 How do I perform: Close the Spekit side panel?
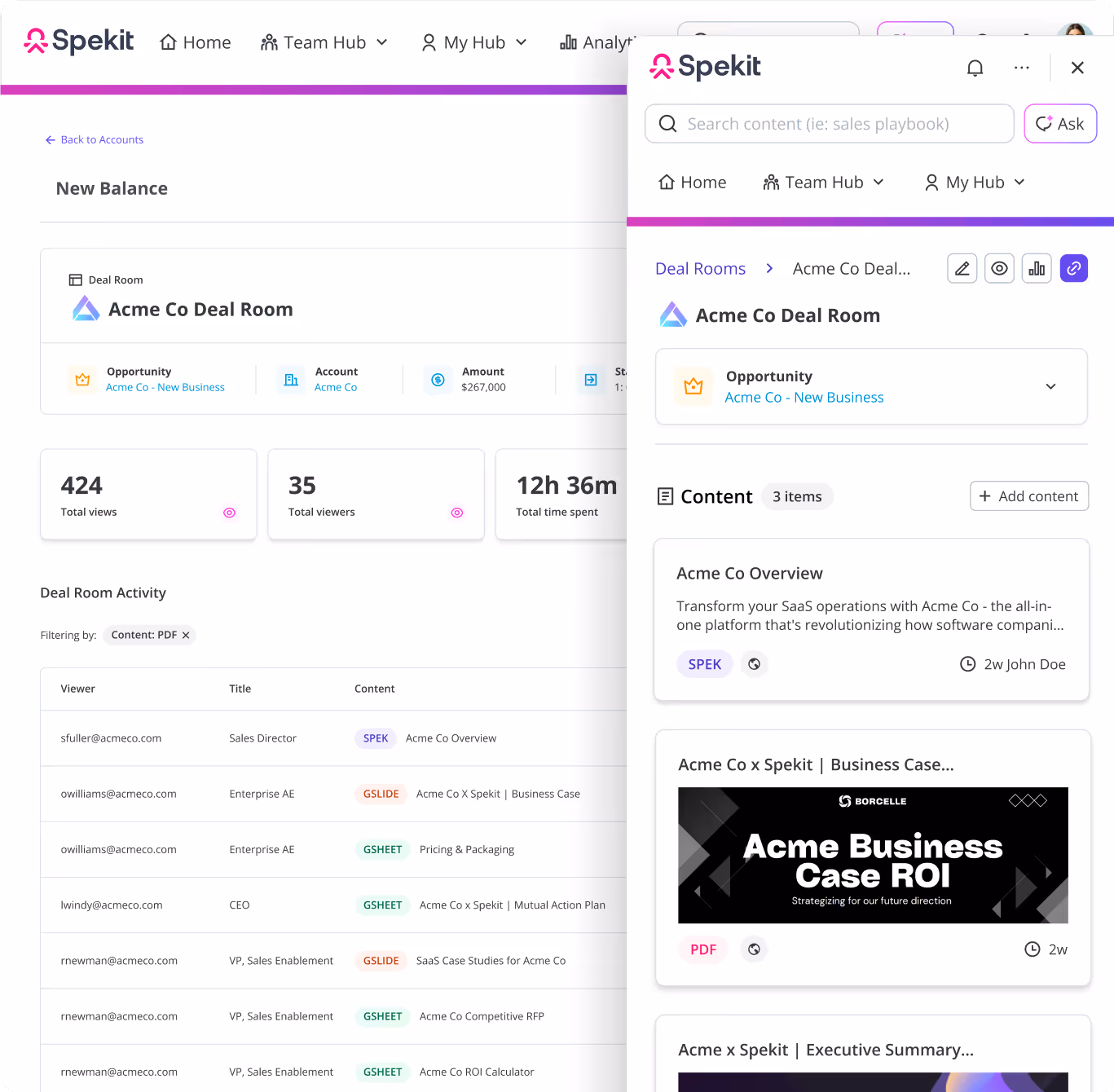[1077, 68]
